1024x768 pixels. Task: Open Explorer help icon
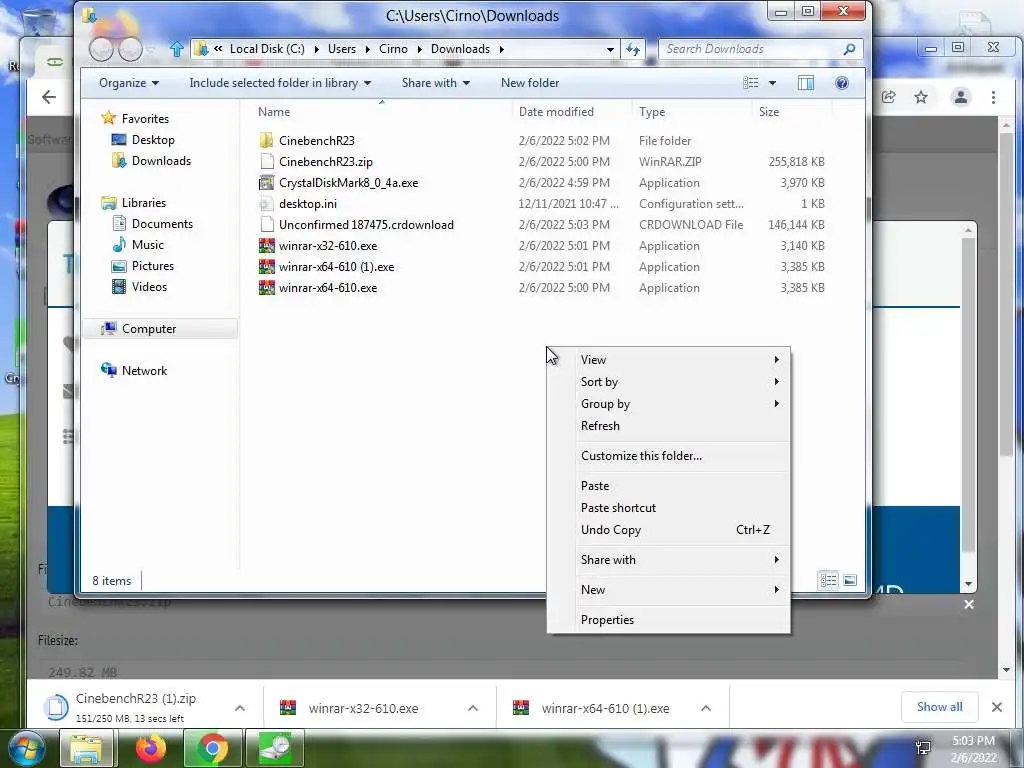tap(842, 83)
